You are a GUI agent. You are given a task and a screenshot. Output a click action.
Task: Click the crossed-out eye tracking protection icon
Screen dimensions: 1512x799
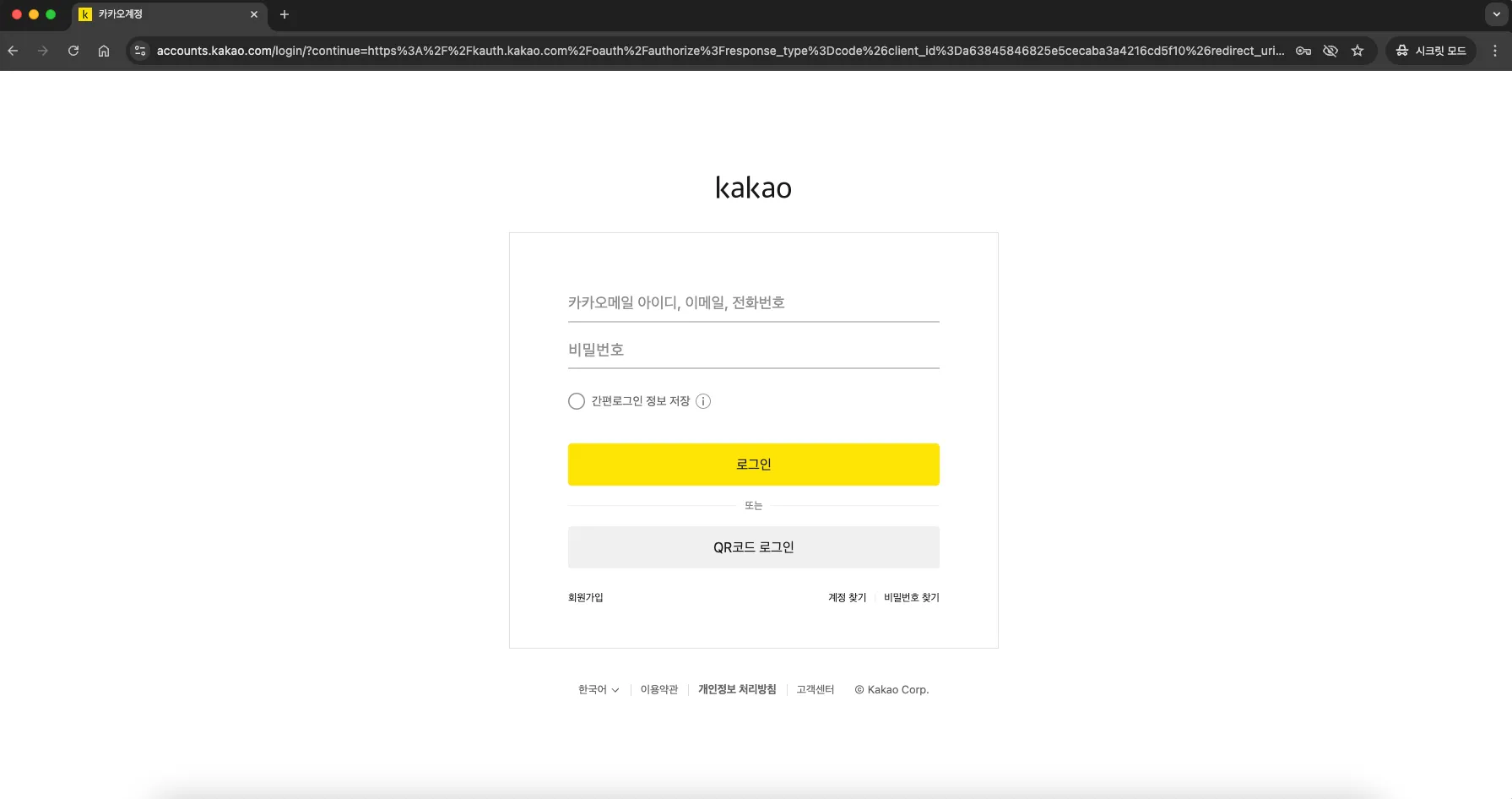[x=1330, y=51]
